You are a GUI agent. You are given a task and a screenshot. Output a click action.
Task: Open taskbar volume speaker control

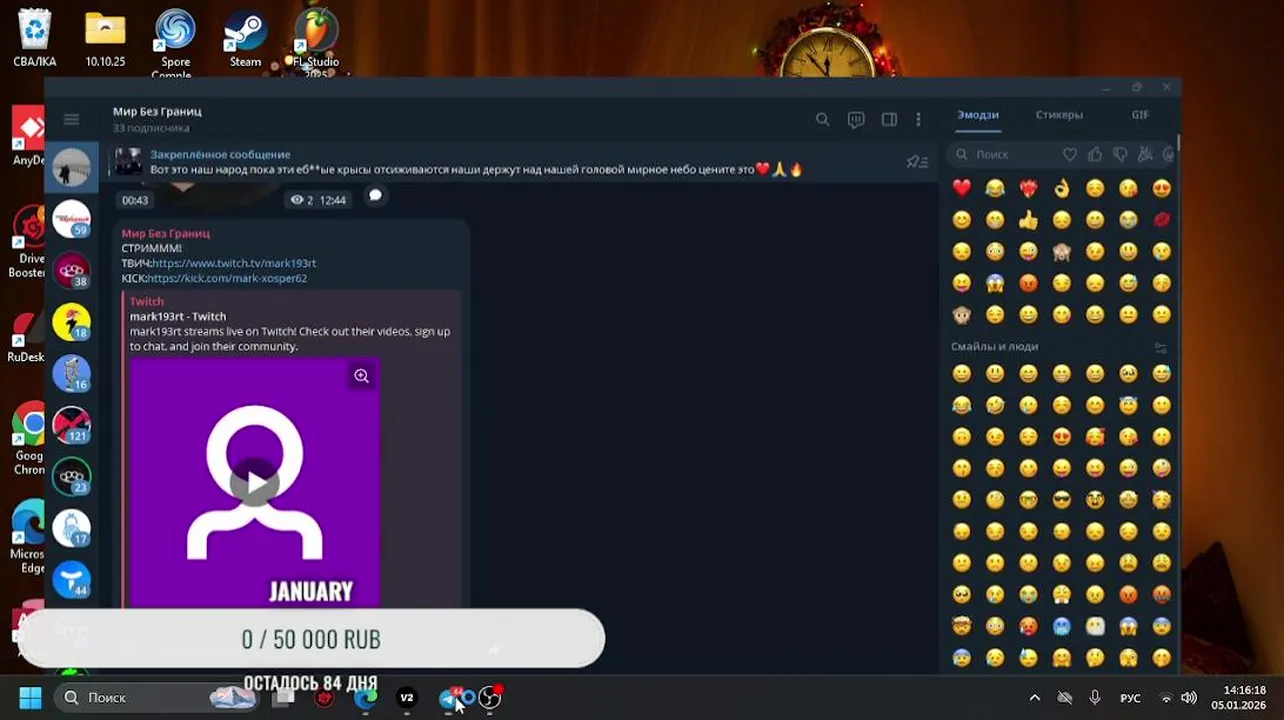pos(1189,698)
